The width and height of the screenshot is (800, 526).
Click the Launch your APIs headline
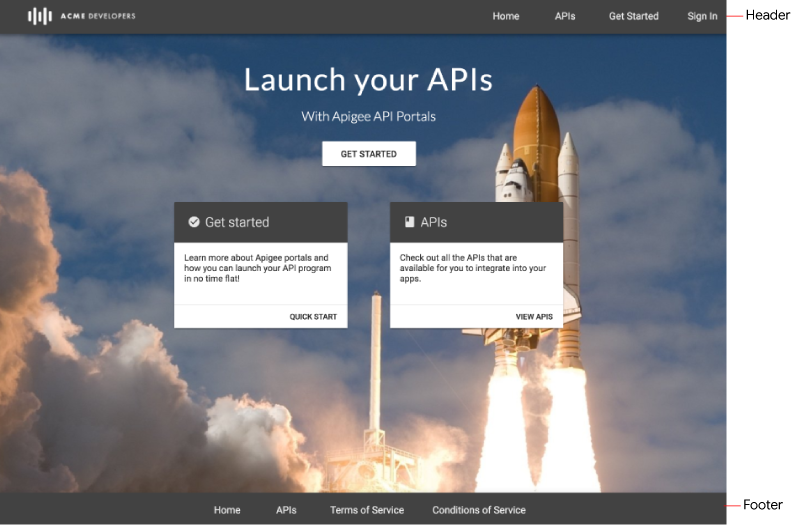click(x=368, y=80)
